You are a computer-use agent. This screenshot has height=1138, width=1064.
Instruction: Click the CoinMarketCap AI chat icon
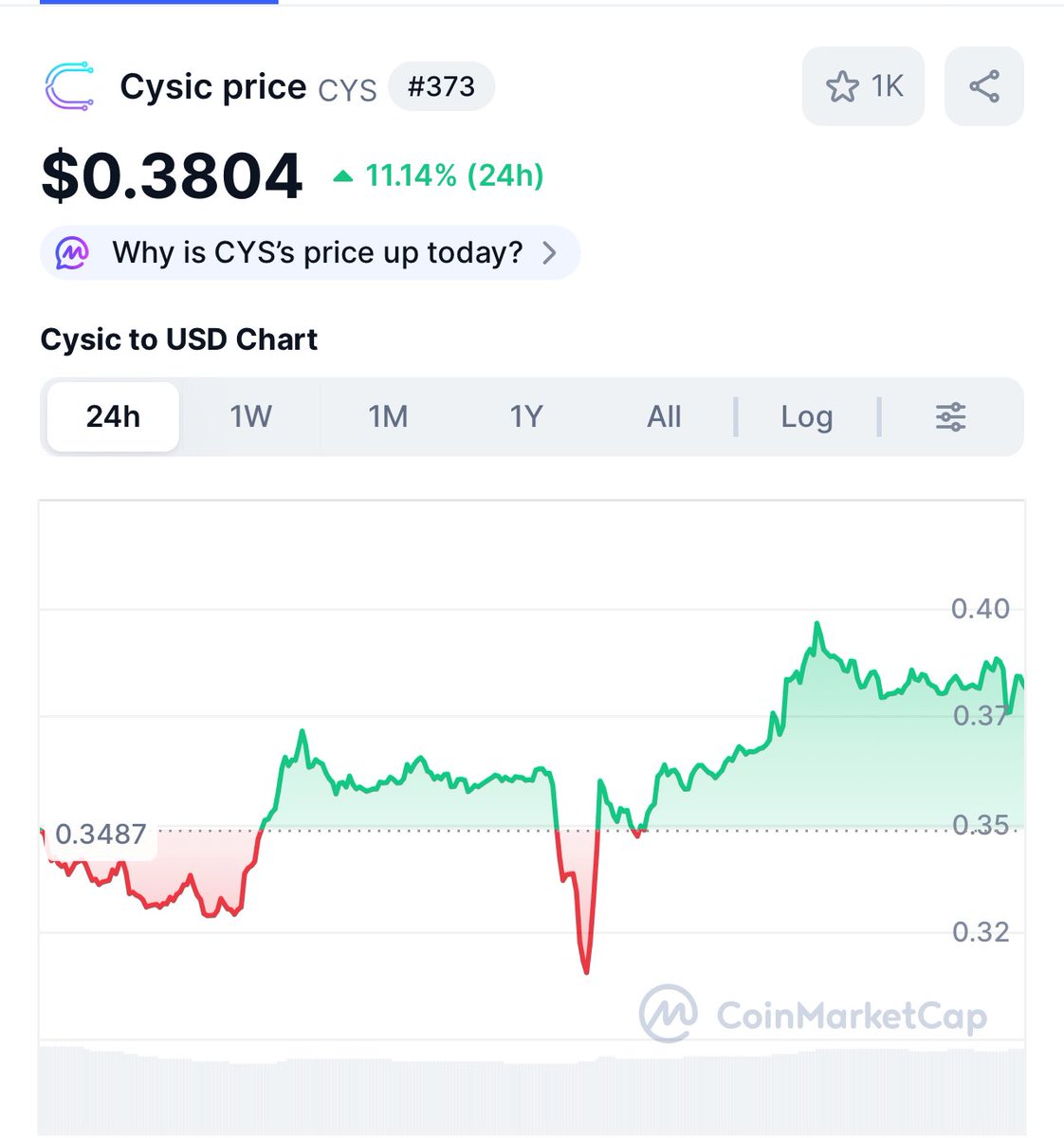(x=72, y=253)
